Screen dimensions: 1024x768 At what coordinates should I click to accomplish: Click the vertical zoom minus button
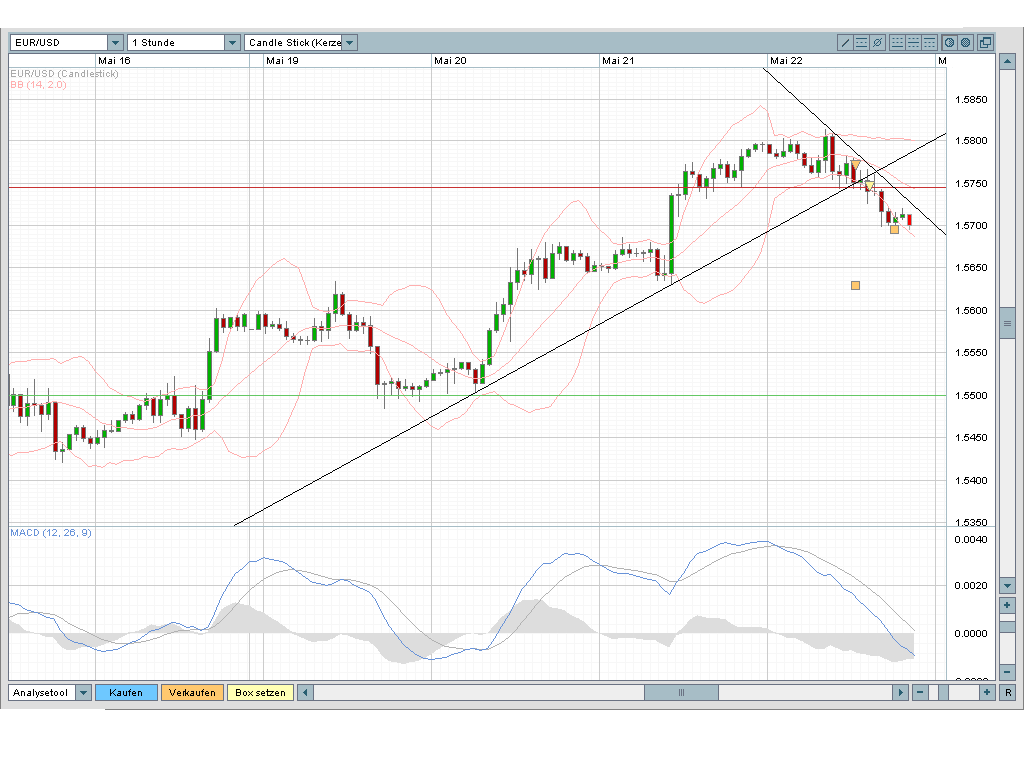[x=1007, y=671]
